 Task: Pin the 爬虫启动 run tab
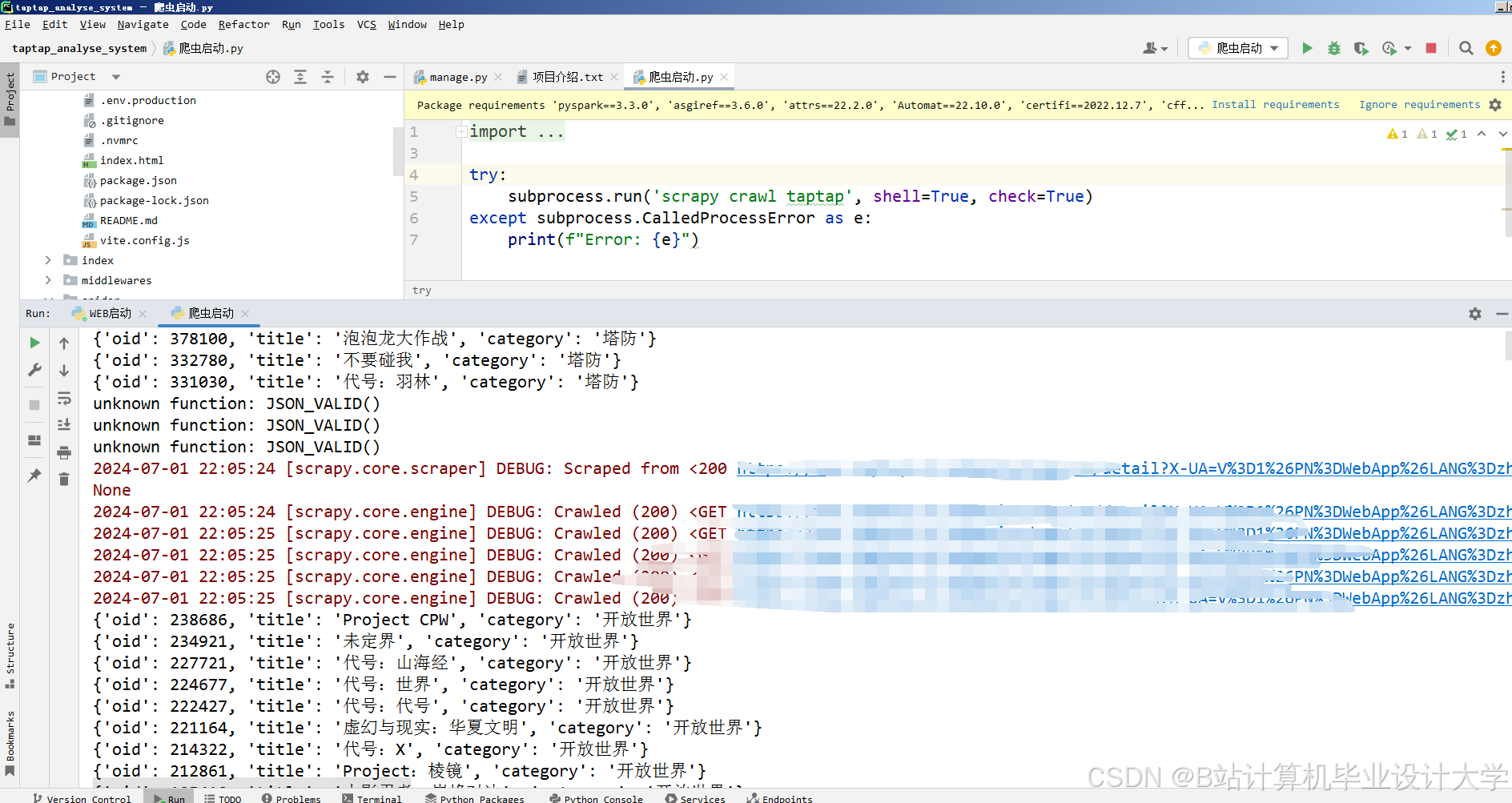coord(34,476)
